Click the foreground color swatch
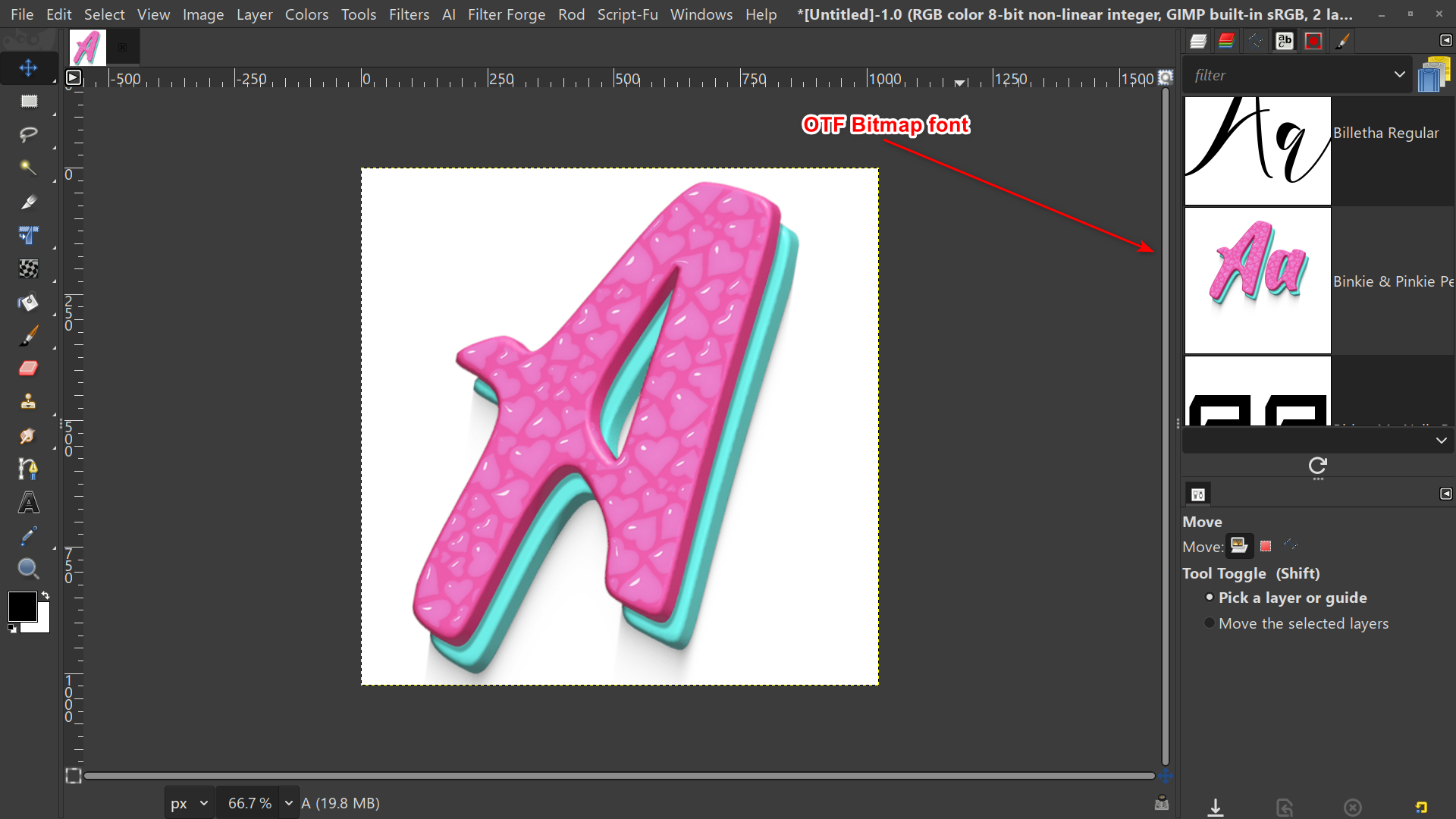This screenshot has width=1456, height=819. 23,607
